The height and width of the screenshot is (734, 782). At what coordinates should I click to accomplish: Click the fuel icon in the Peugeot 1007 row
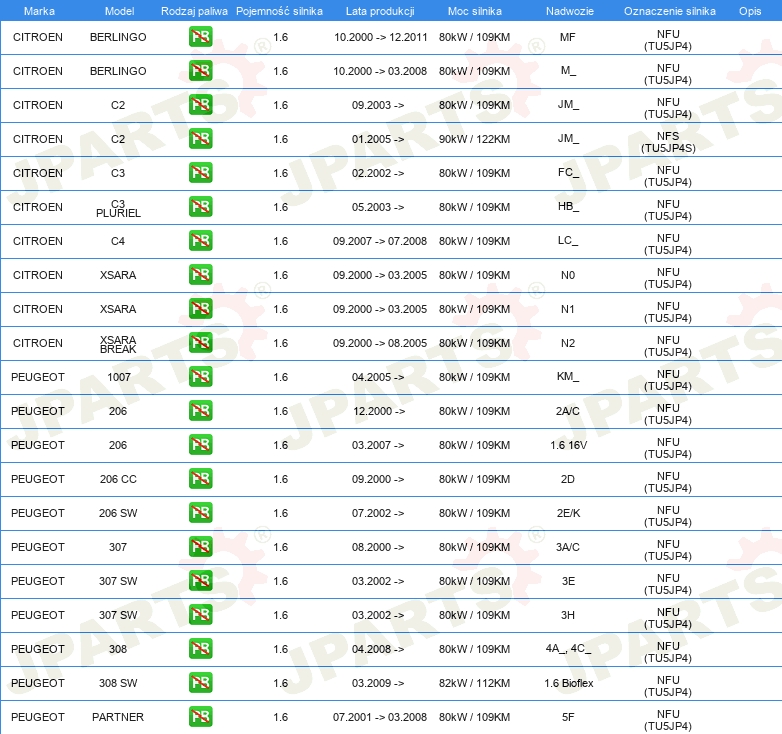[x=200, y=376]
